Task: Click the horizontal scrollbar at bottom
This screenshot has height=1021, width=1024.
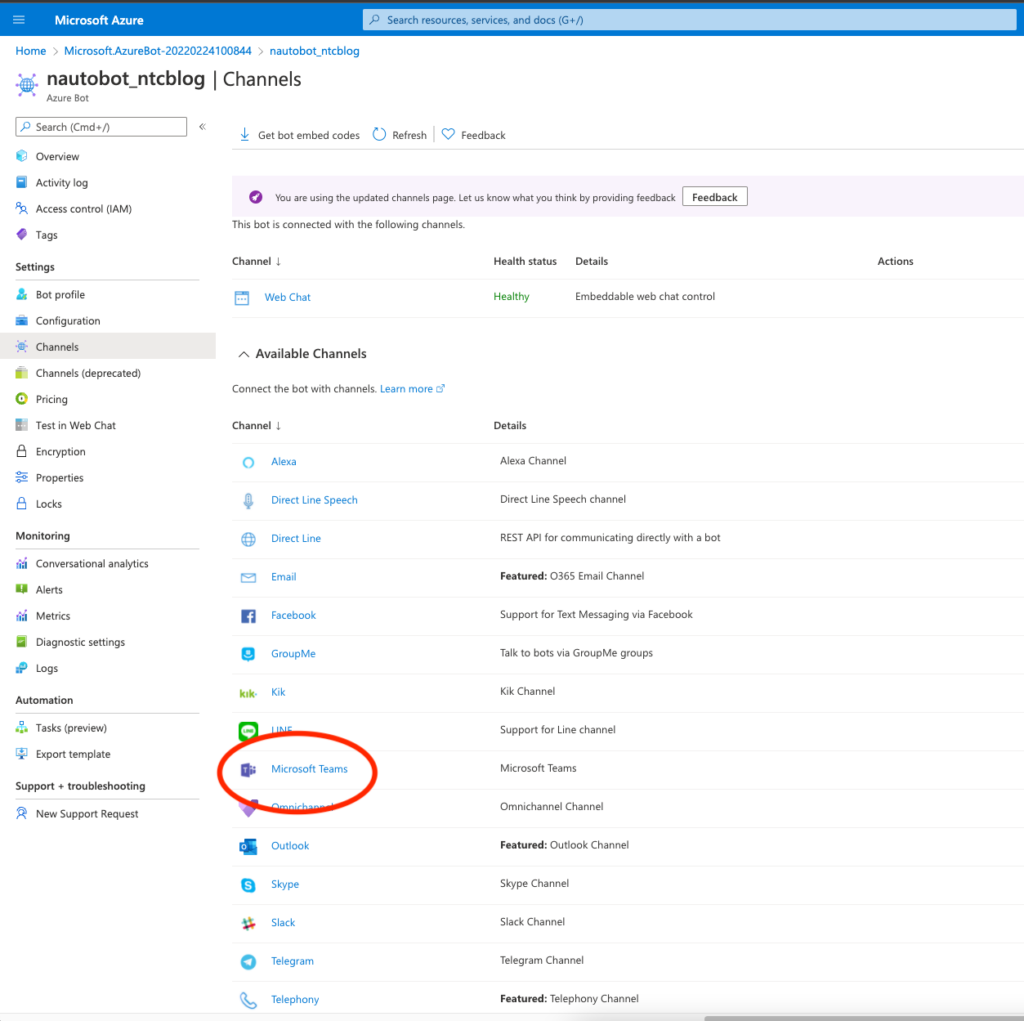Action: click(864, 1018)
